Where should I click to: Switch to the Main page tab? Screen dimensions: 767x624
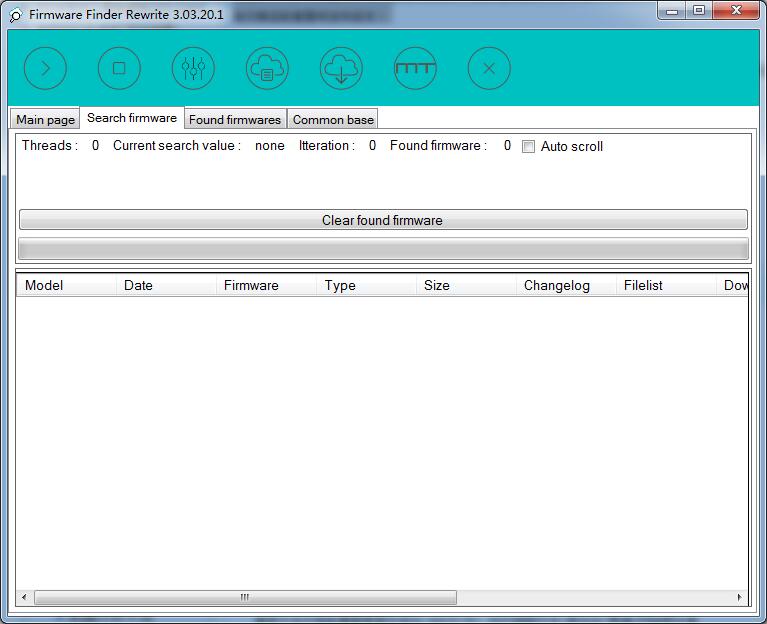[x=45, y=120]
